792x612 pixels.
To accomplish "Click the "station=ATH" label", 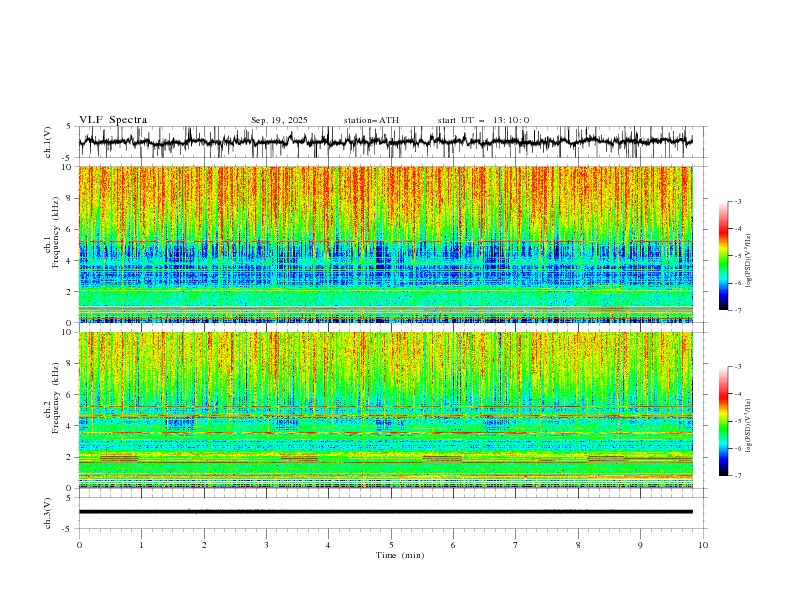I will click(371, 120).
